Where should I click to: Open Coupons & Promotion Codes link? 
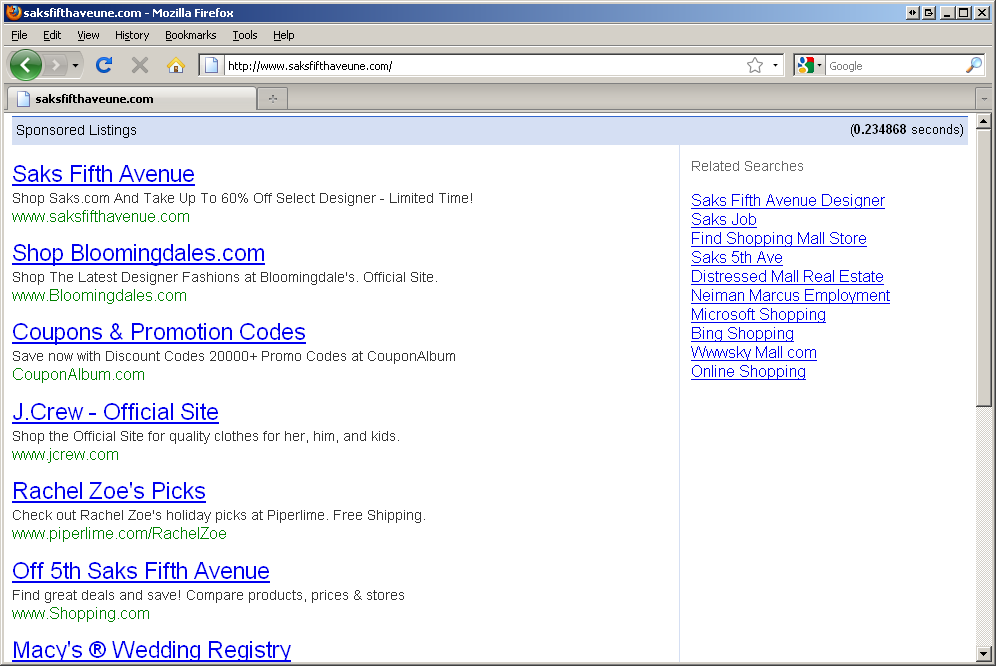159,332
